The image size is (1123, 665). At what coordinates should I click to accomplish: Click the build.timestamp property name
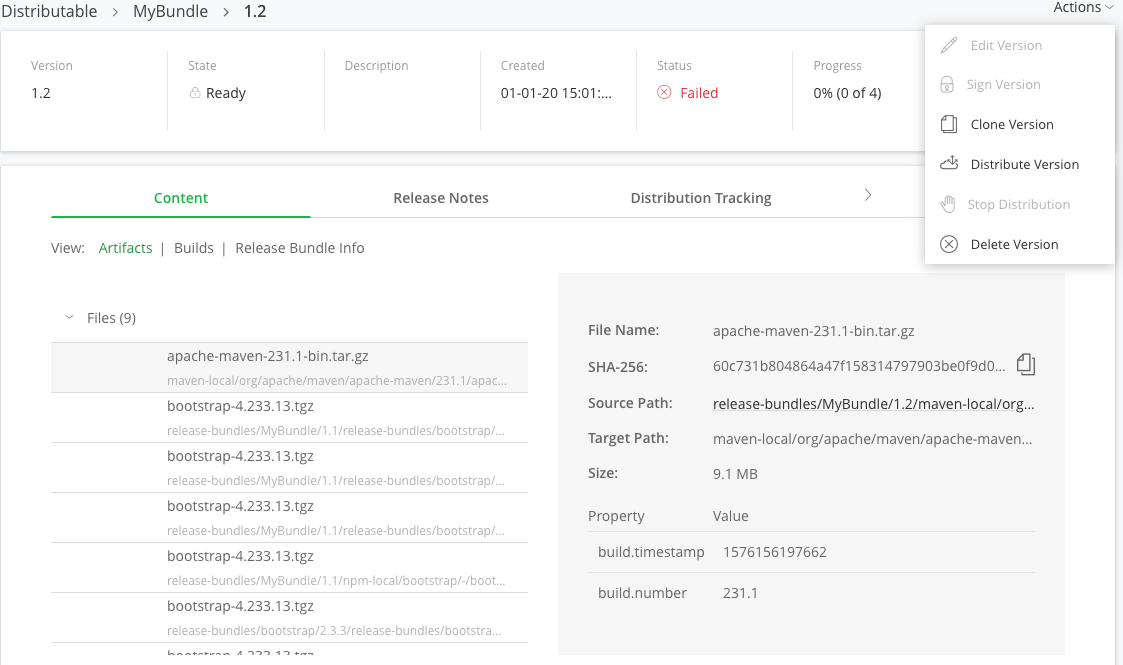[651, 552]
